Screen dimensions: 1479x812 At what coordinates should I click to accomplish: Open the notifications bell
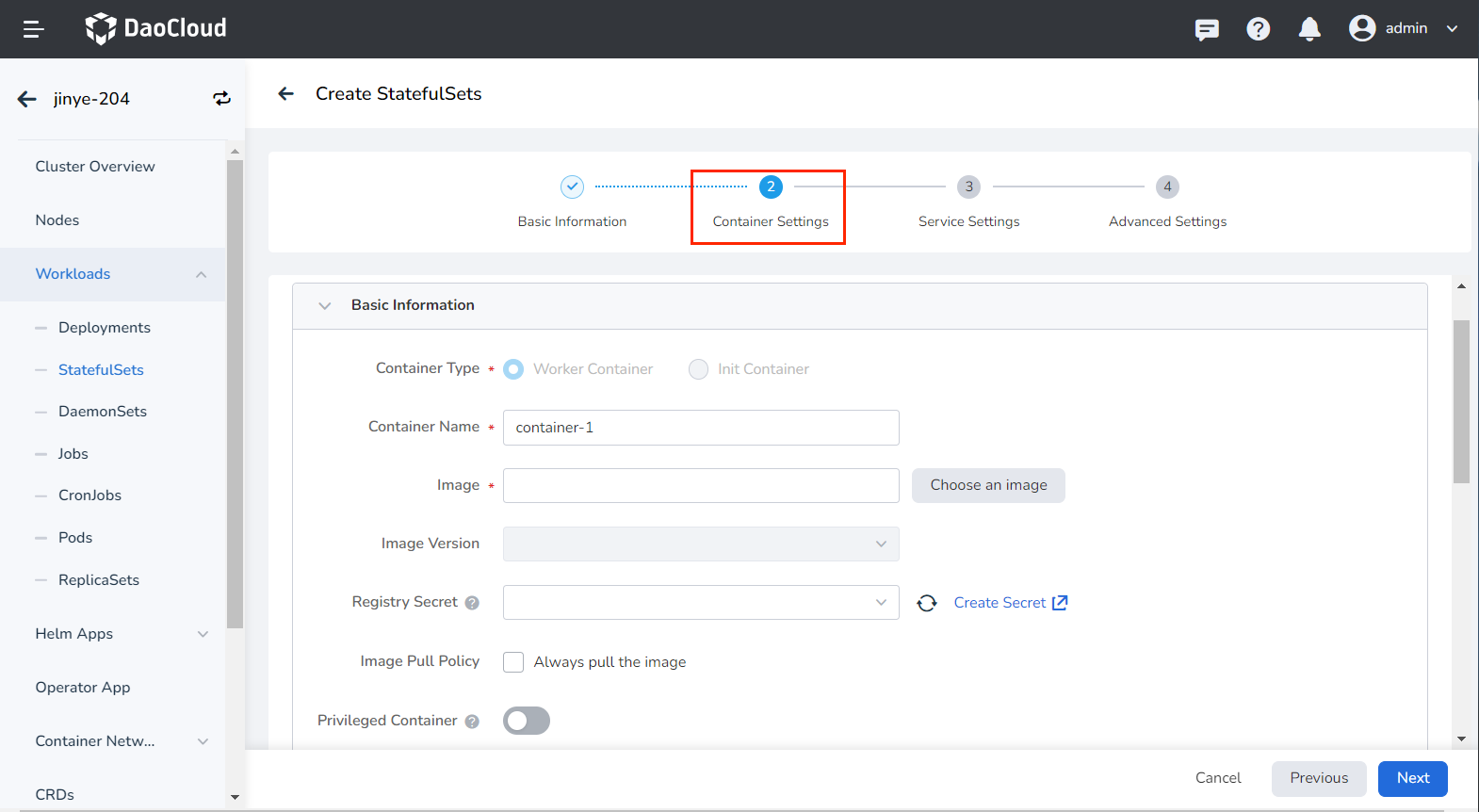[1308, 29]
